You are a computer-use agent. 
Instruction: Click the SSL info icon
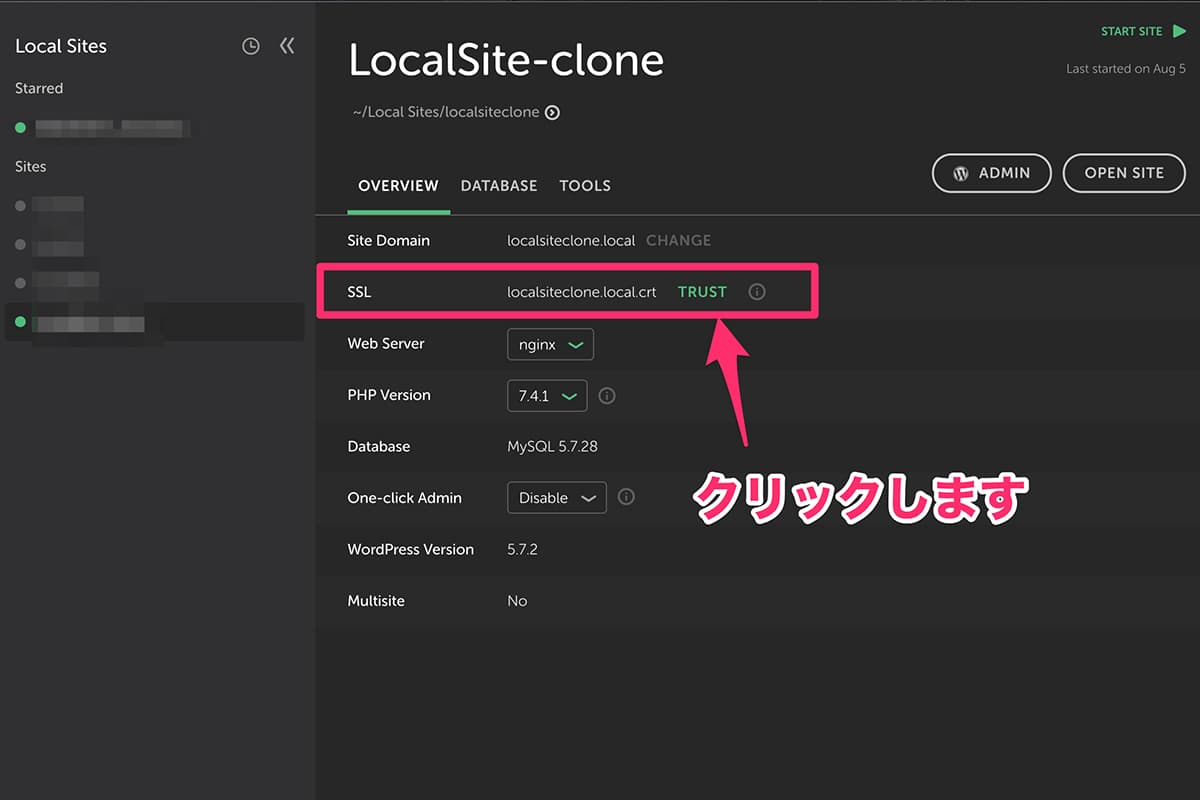tap(757, 292)
